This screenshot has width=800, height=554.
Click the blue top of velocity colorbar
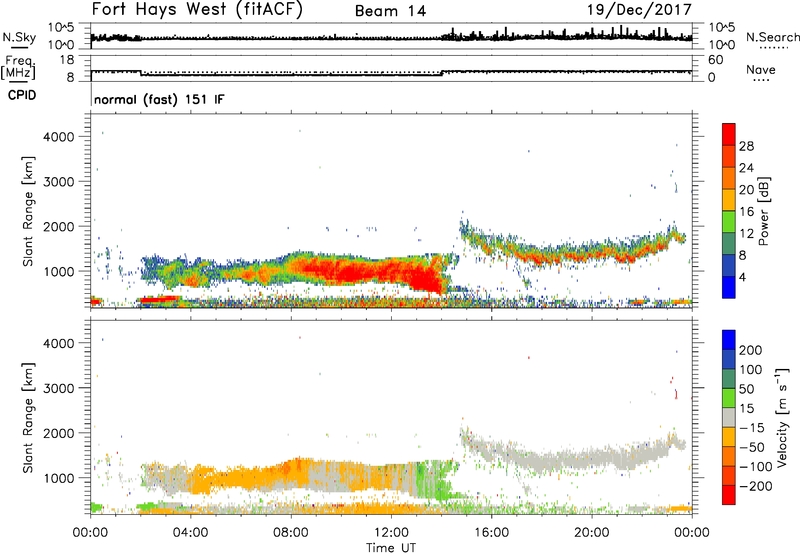pyautogui.click(x=729, y=340)
